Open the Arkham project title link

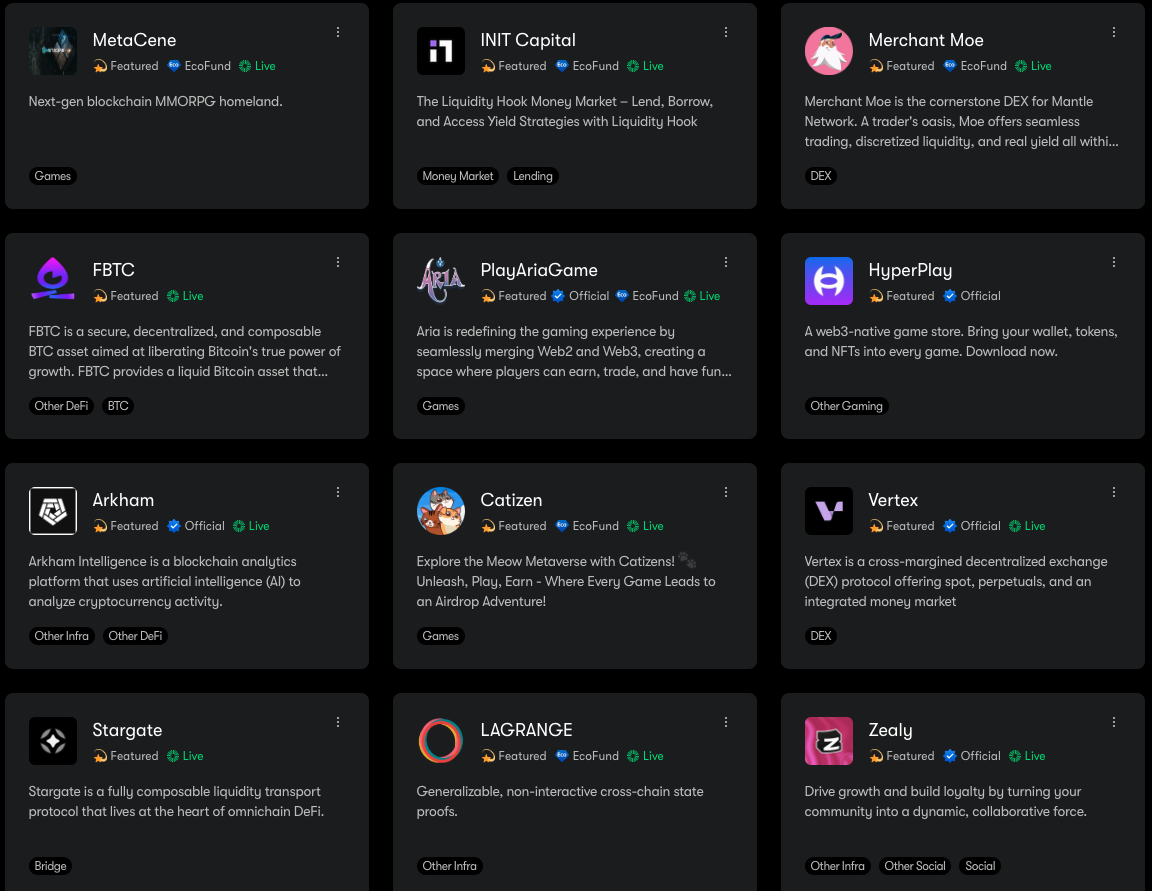click(x=123, y=500)
